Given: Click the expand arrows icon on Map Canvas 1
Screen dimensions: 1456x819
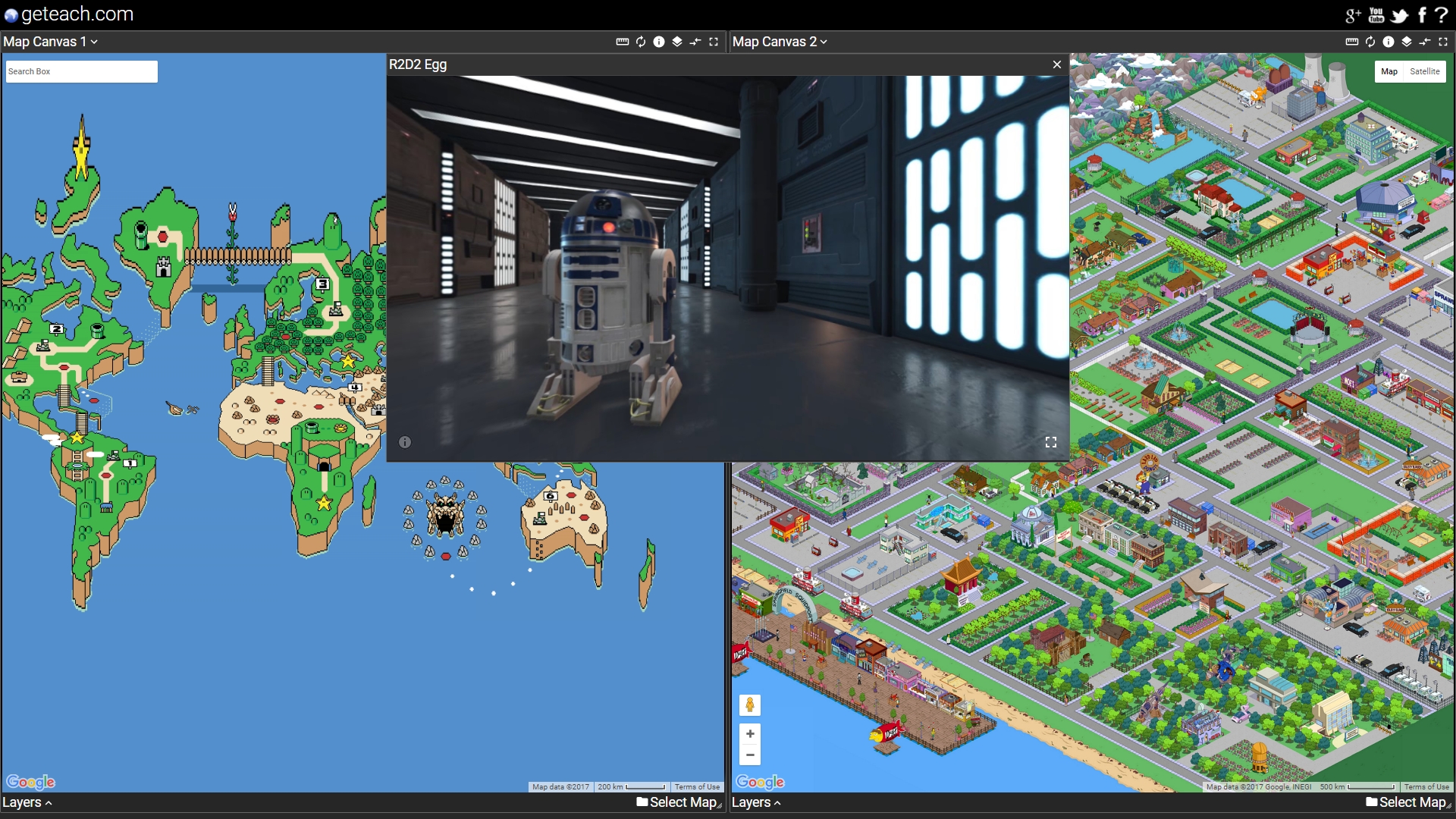Looking at the screenshot, I should point(716,41).
